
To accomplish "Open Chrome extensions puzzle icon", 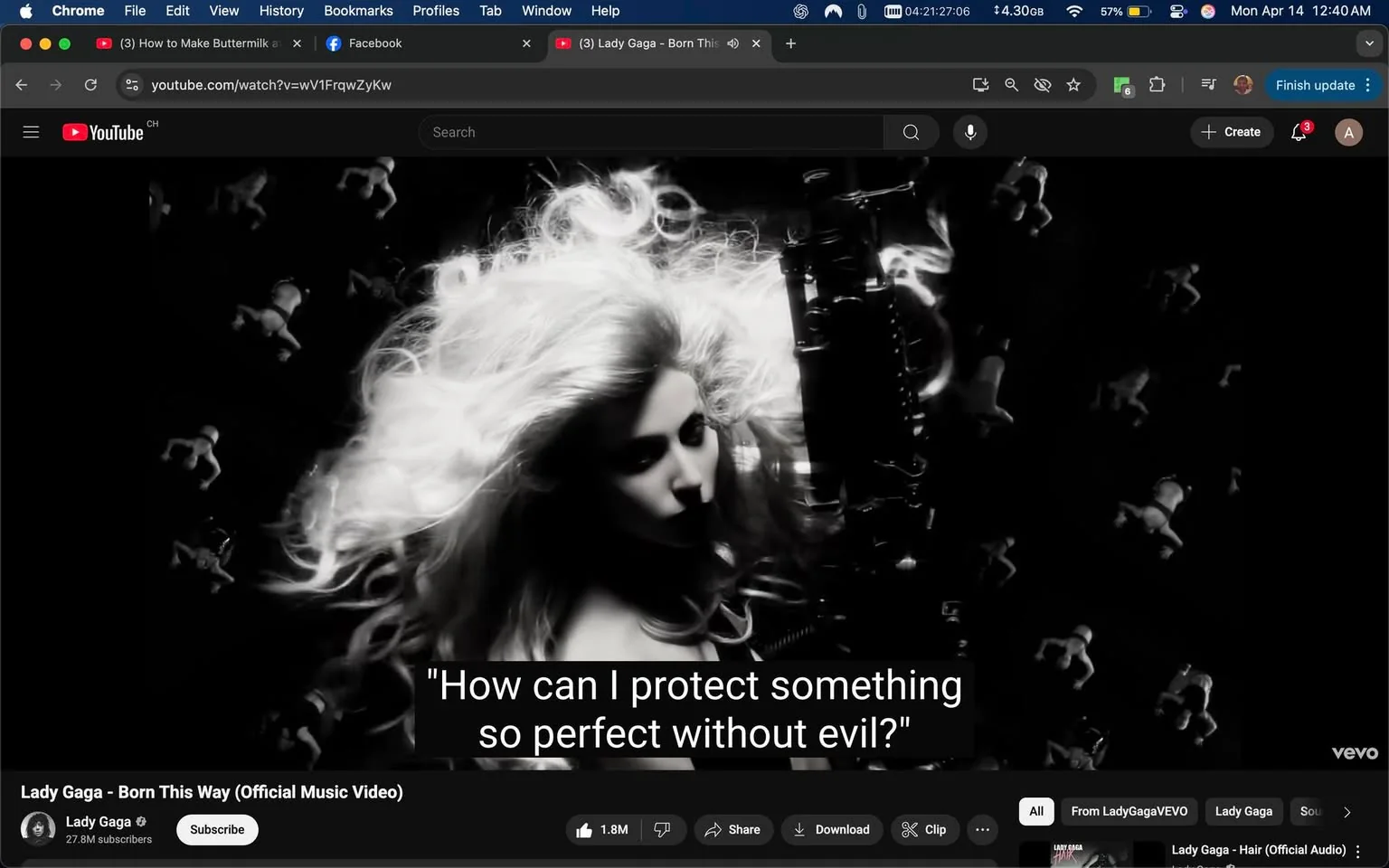I will (1157, 85).
